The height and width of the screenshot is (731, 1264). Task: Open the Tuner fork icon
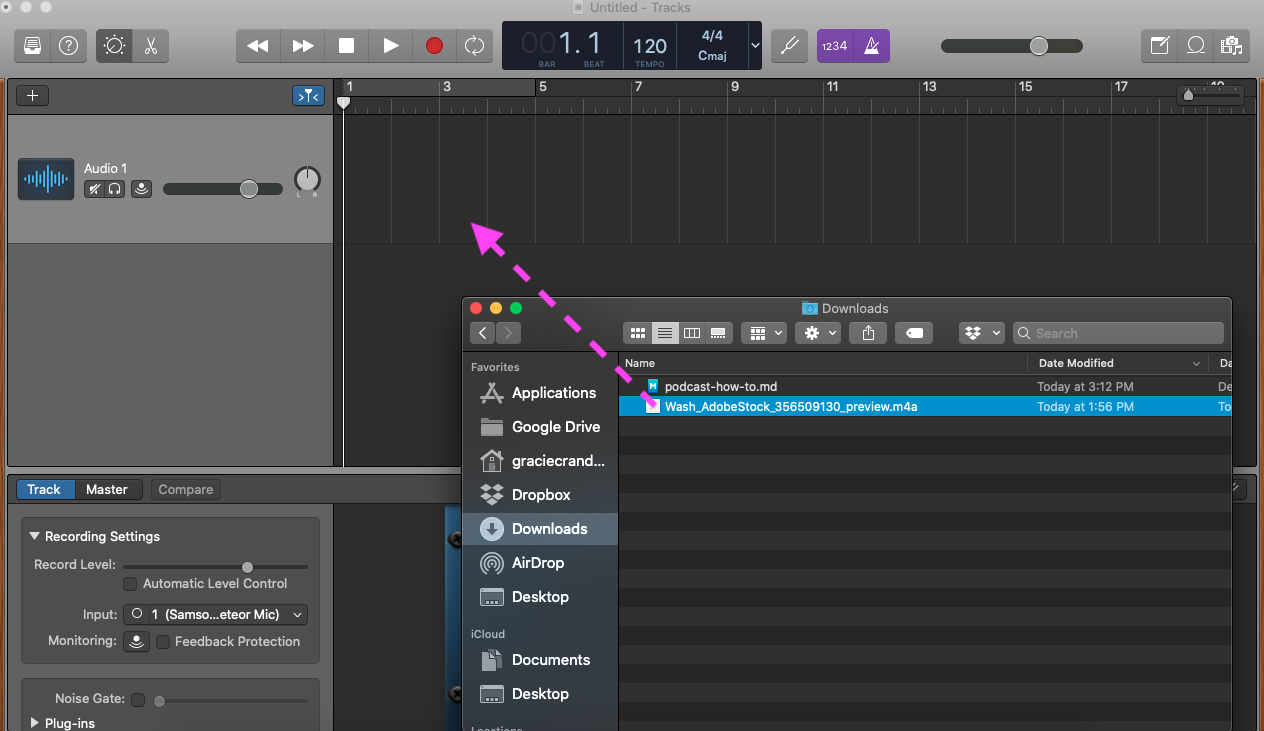click(x=789, y=45)
